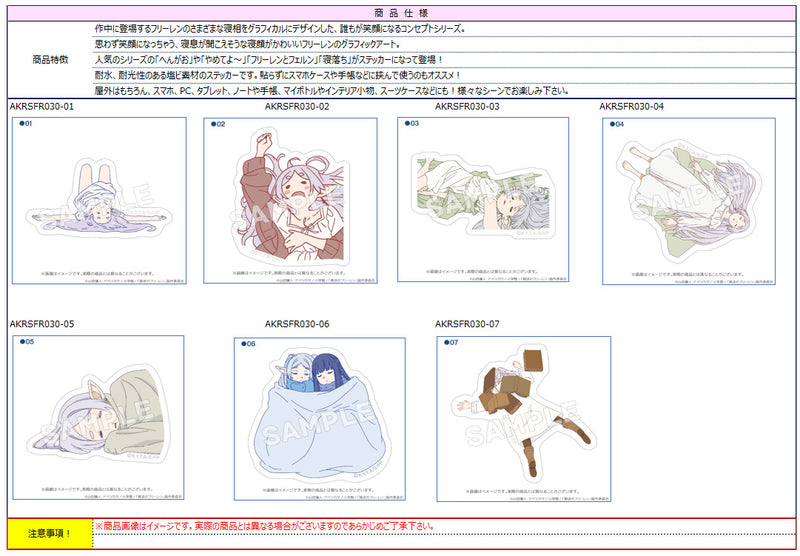Click the ●02 marker in the second card
Screen dimensions: 800x556
click(218, 124)
